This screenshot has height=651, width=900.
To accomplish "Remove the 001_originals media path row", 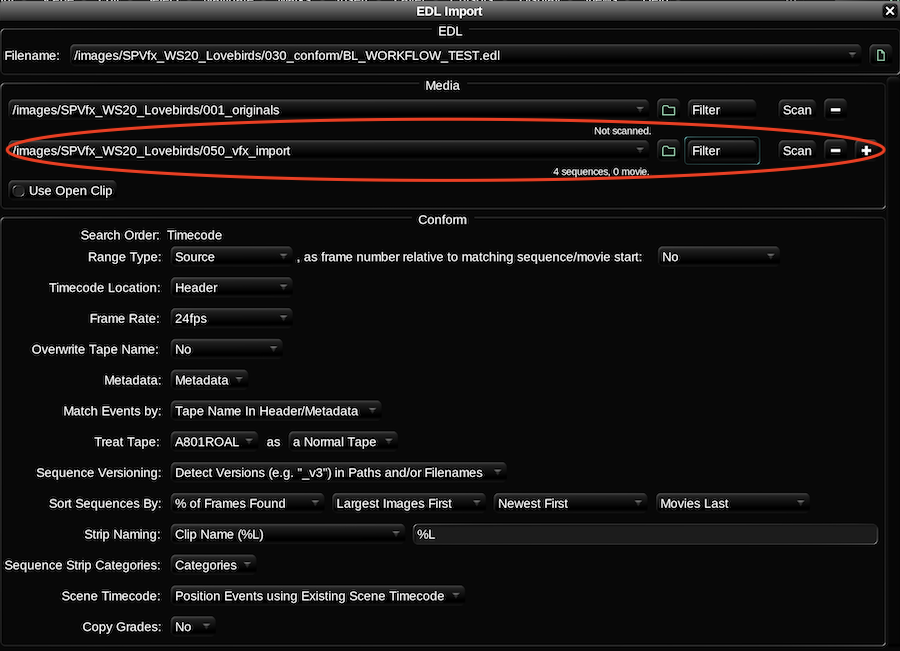I will (836, 110).
